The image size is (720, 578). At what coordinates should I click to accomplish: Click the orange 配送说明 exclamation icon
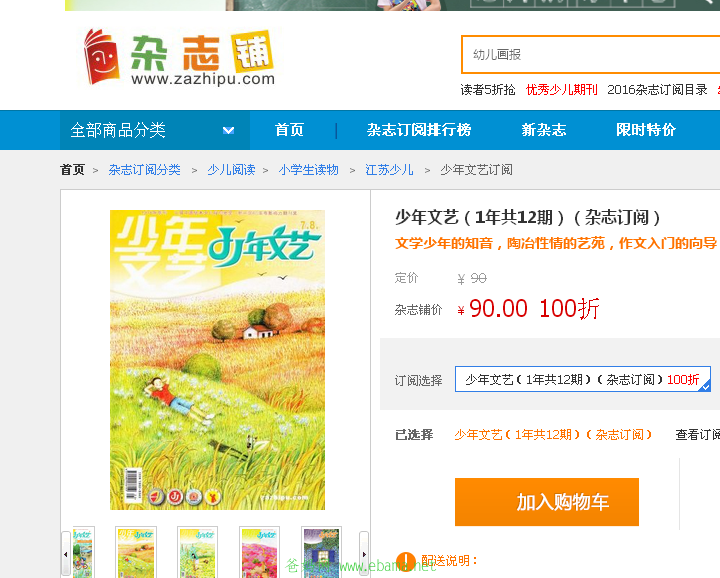pyautogui.click(x=405, y=561)
